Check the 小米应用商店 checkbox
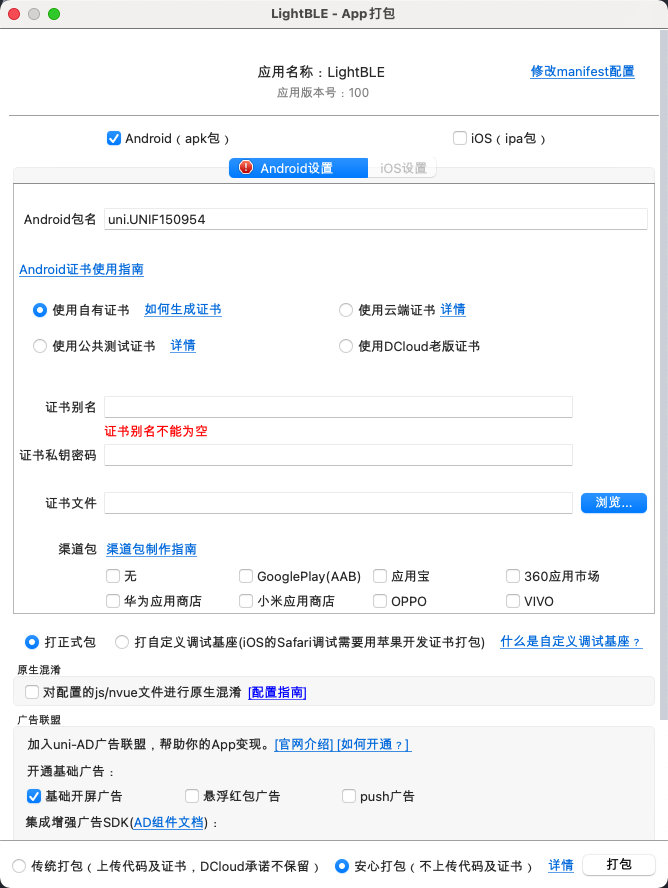Viewport: 668px width, 888px height. tap(246, 601)
